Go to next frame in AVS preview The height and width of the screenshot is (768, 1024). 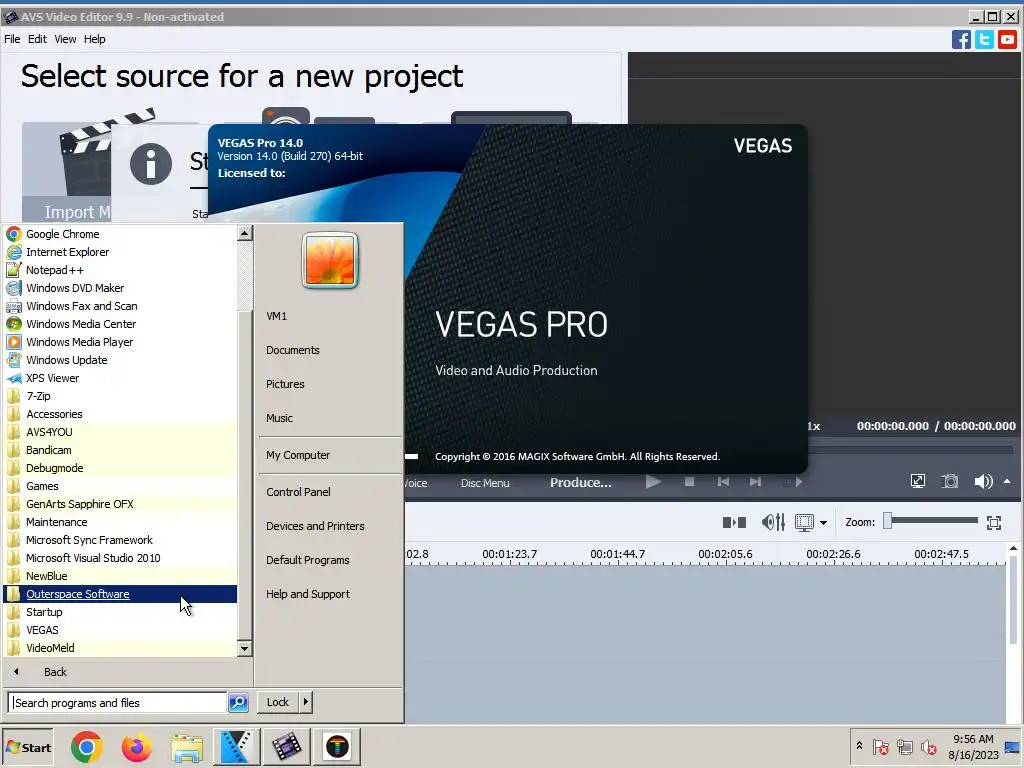756,482
